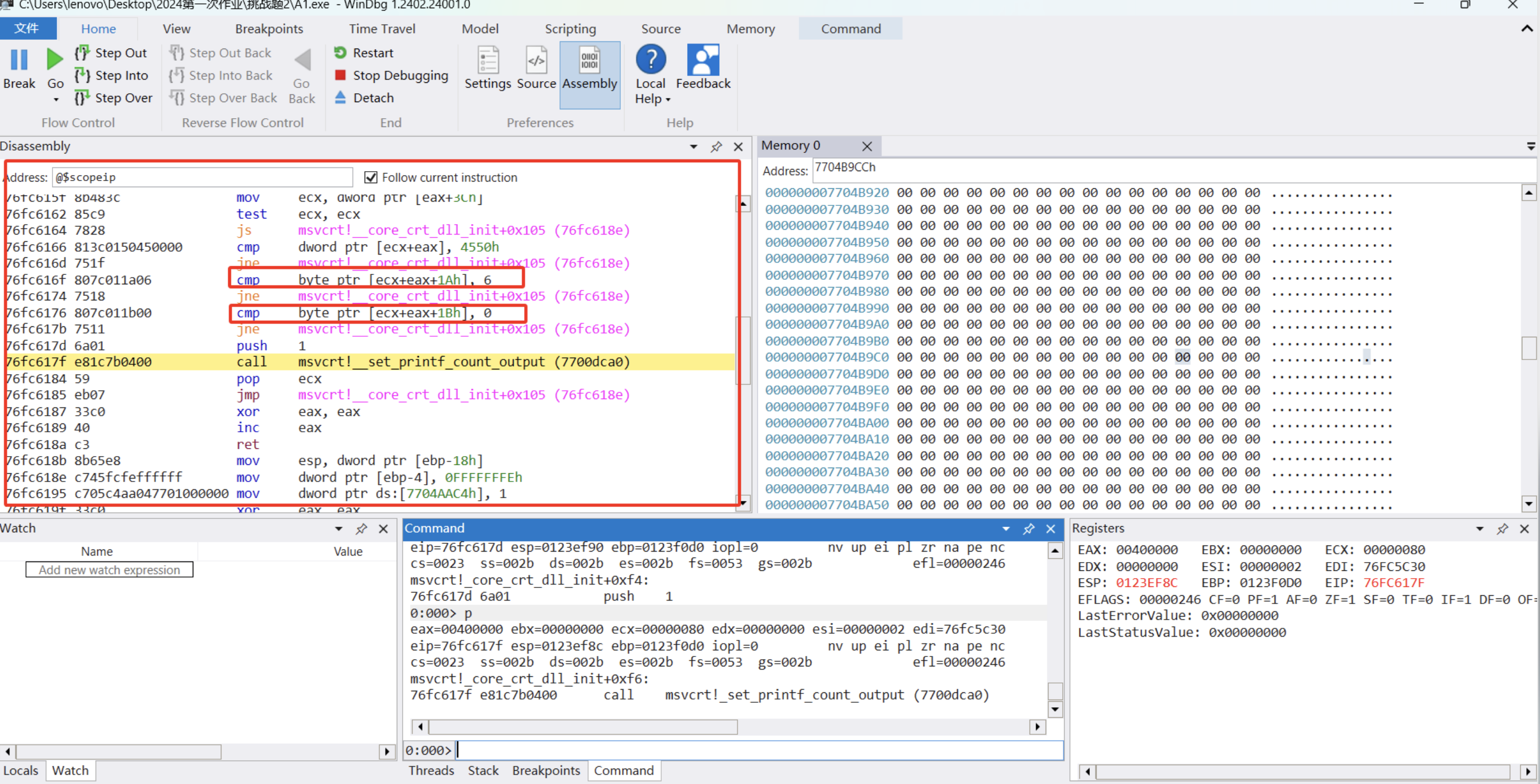Open the Go dropdown arrow
Image resolution: width=1540 pixels, height=784 pixels.
[x=56, y=99]
